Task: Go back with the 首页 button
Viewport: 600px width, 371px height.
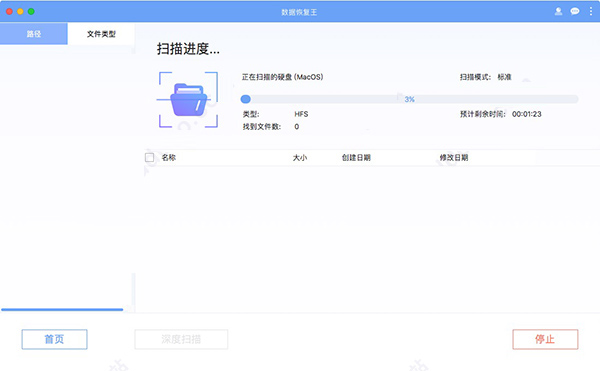Action: (x=54, y=339)
